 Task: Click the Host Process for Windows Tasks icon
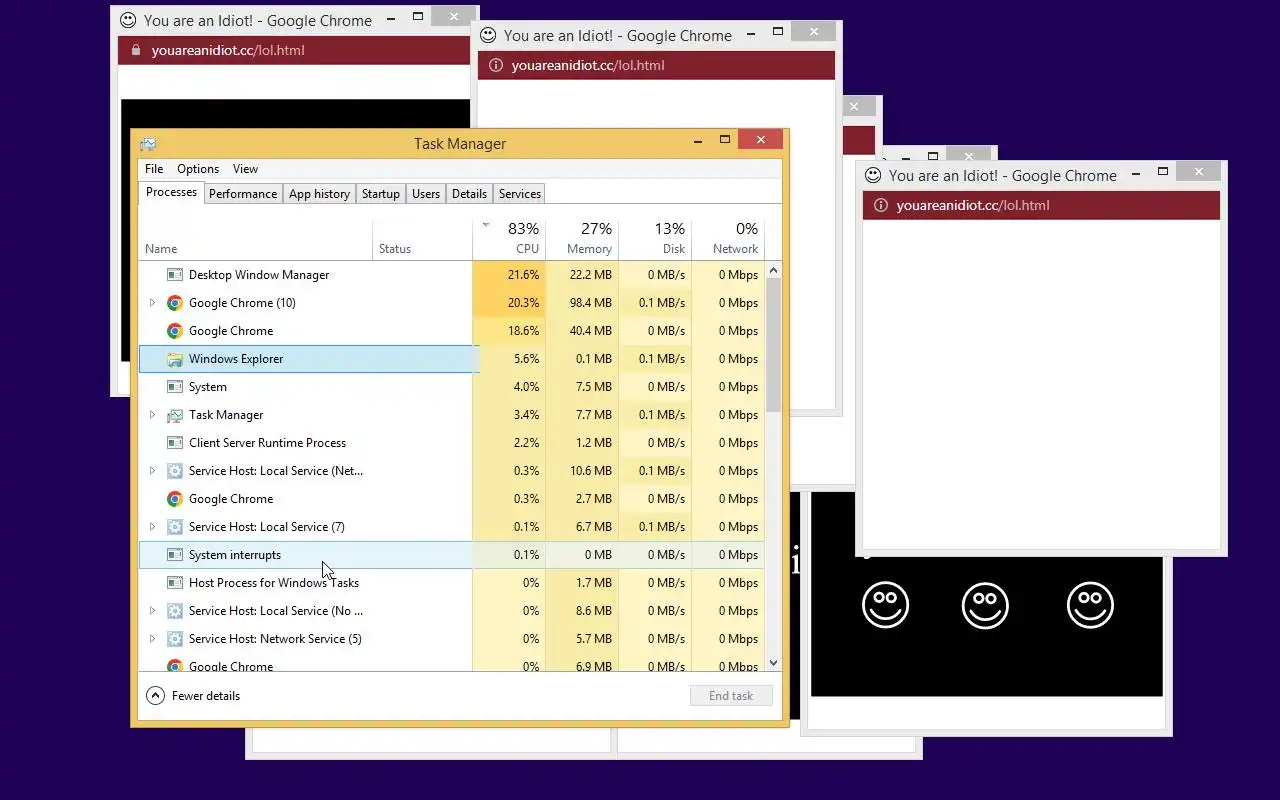[175, 583]
